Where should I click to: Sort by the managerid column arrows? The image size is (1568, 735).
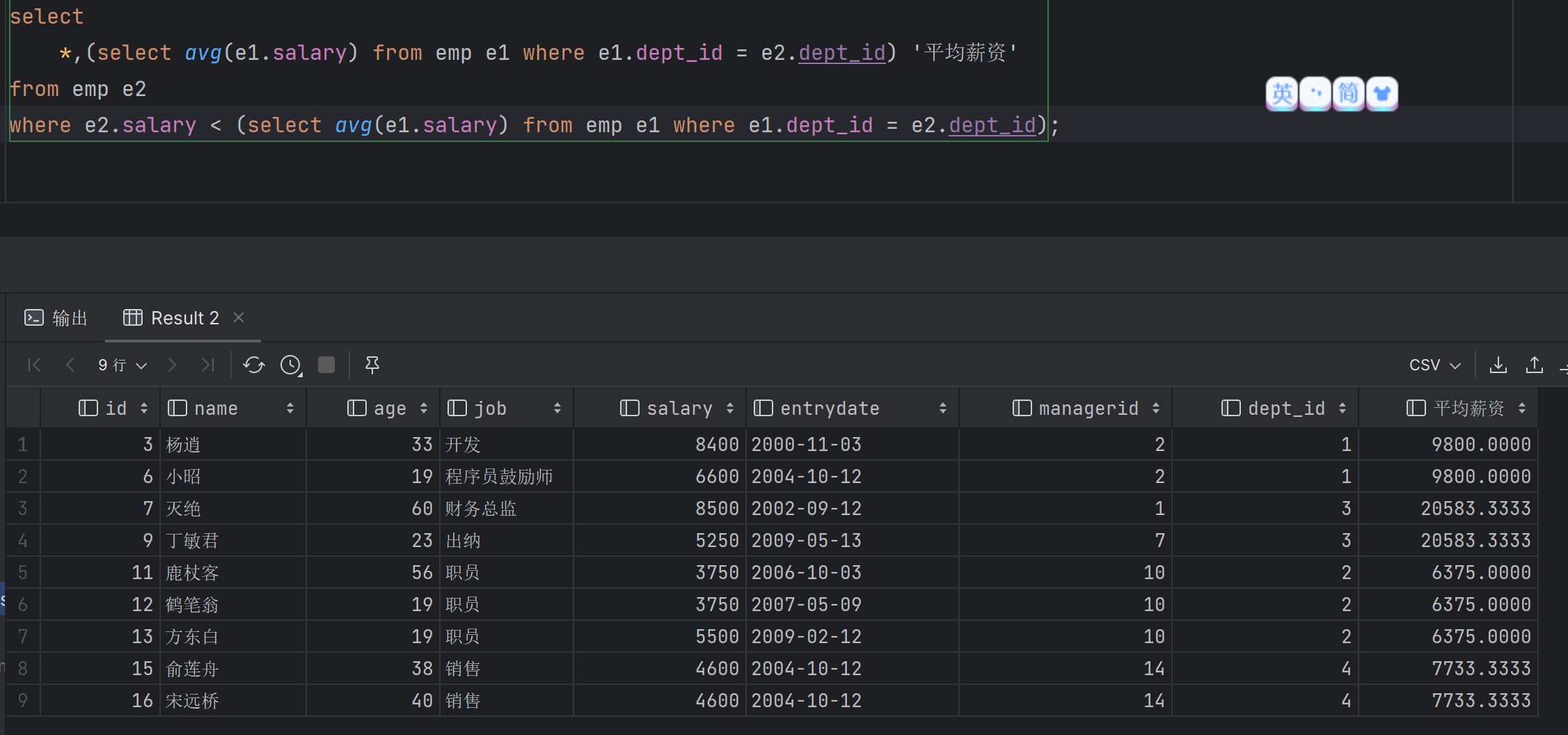[x=1156, y=409]
